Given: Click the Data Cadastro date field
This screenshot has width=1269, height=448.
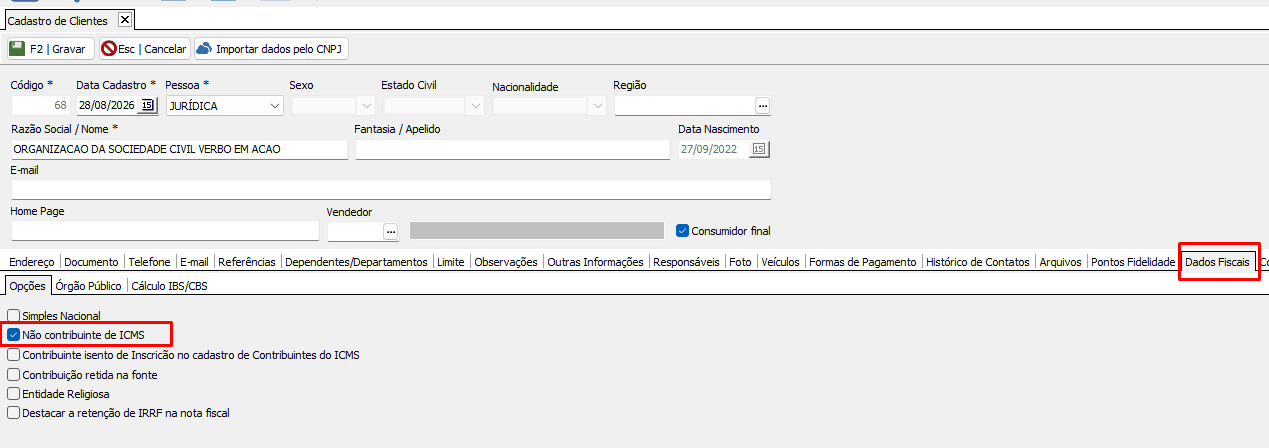Looking at the screenshot, I should 107,105.
